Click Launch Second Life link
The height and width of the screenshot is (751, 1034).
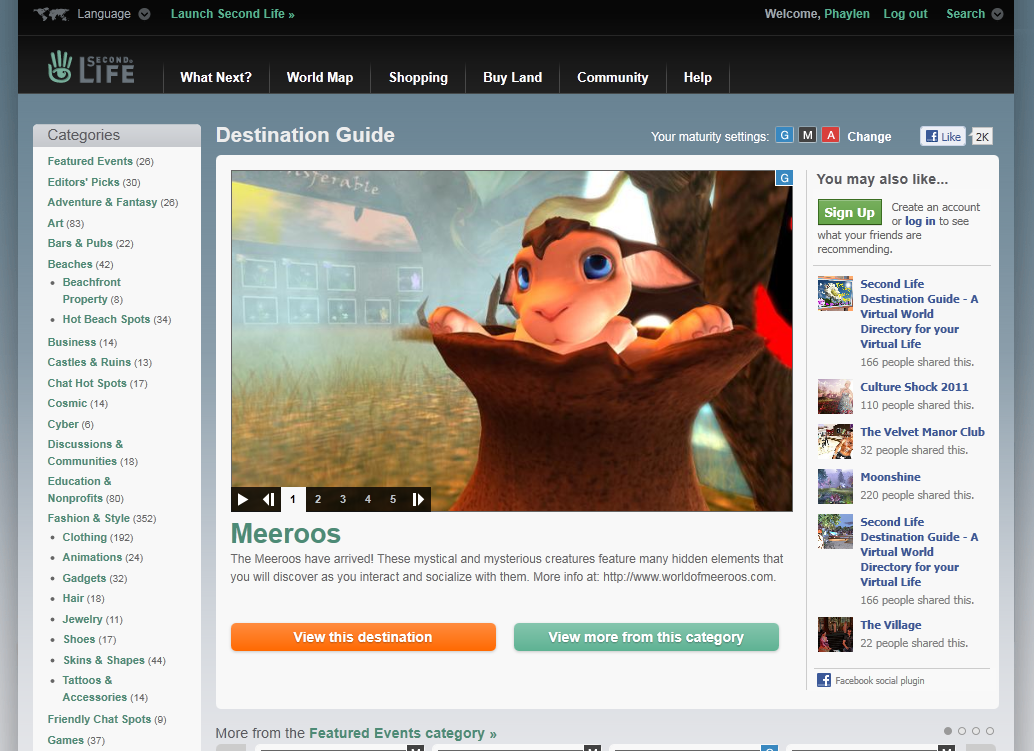coord(233,14)
